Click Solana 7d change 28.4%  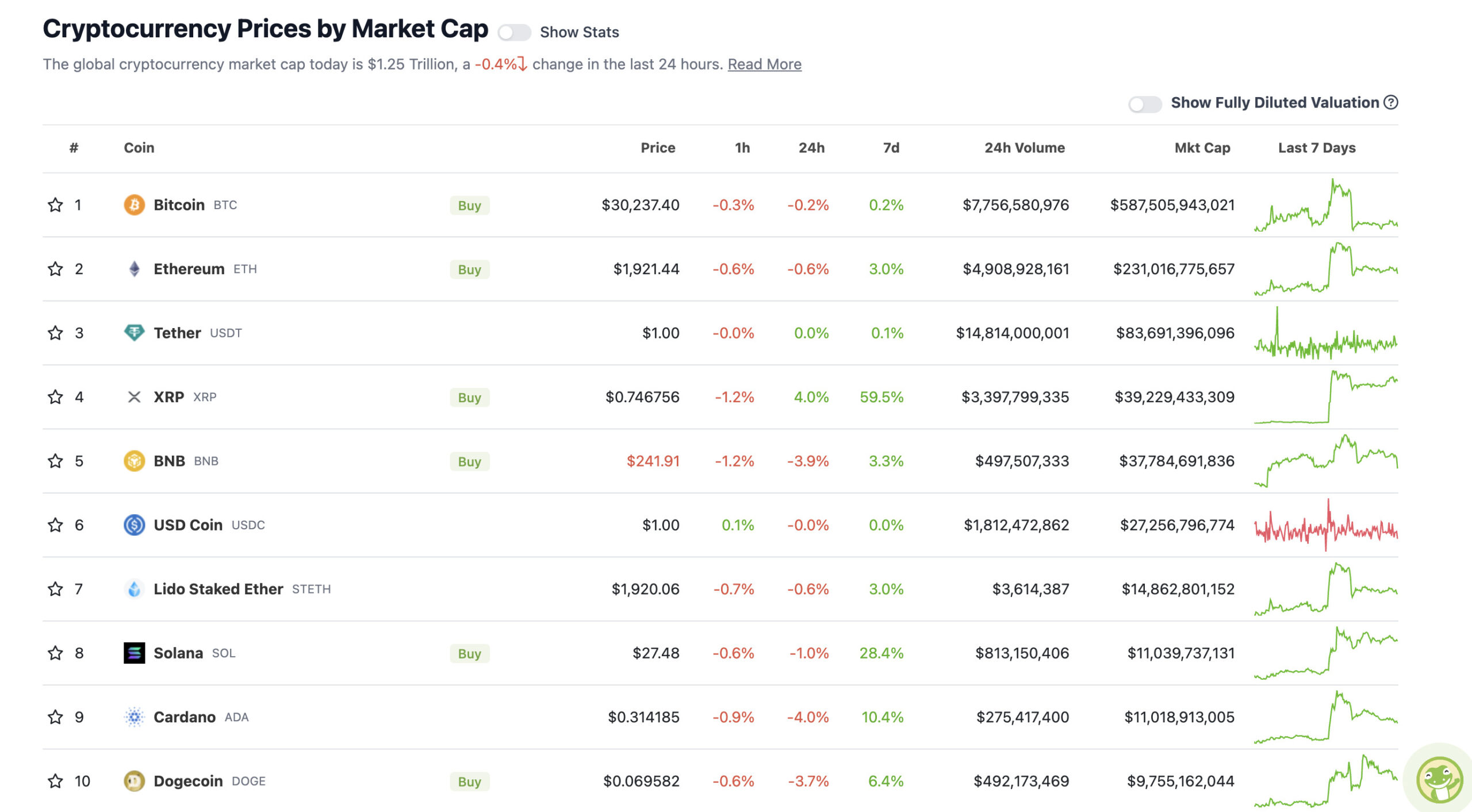click(x=881, y=653)
